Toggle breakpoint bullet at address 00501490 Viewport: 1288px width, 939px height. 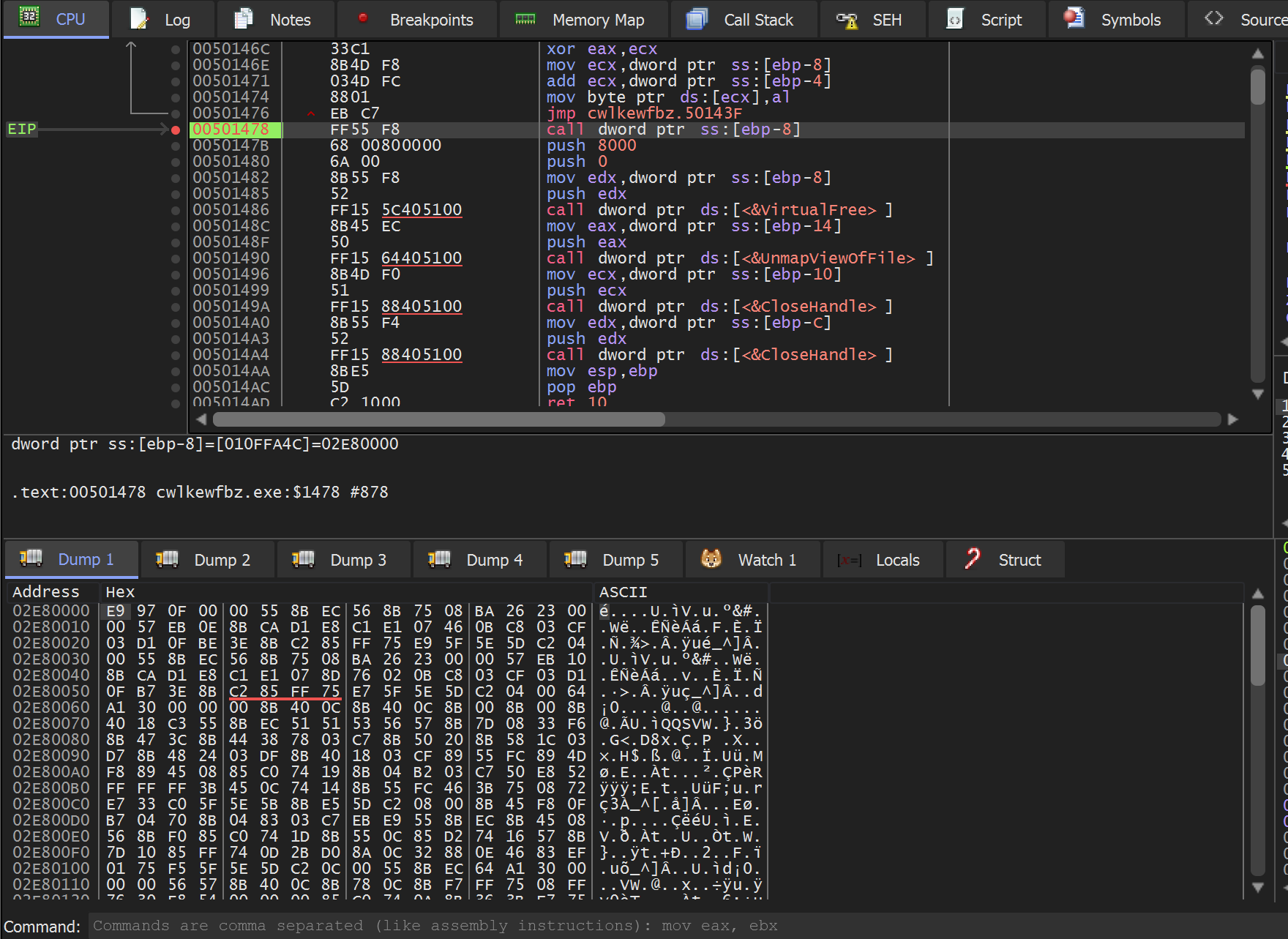176,258
